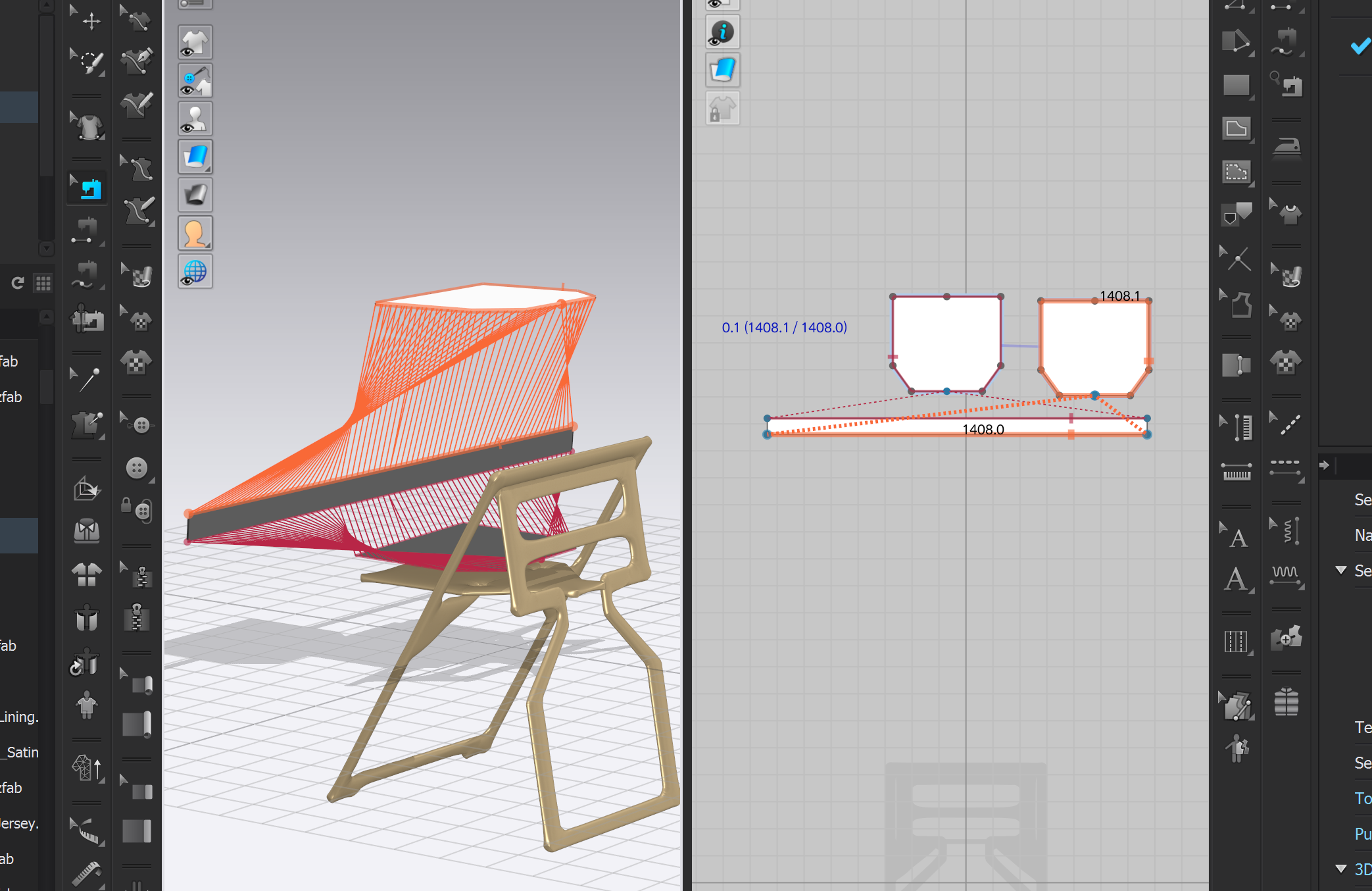Select the Tack pin tool in the left toolbar
Image resolution: width=1372 pixels, height=891 pixels.
(86, 380)
